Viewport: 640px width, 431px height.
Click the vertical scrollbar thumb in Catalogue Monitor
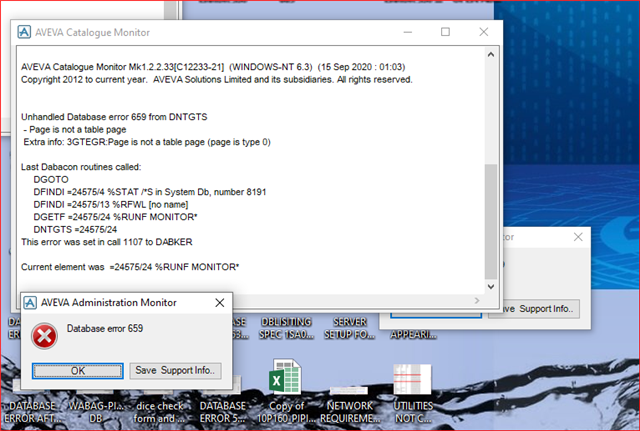click(x=491, y=221)
